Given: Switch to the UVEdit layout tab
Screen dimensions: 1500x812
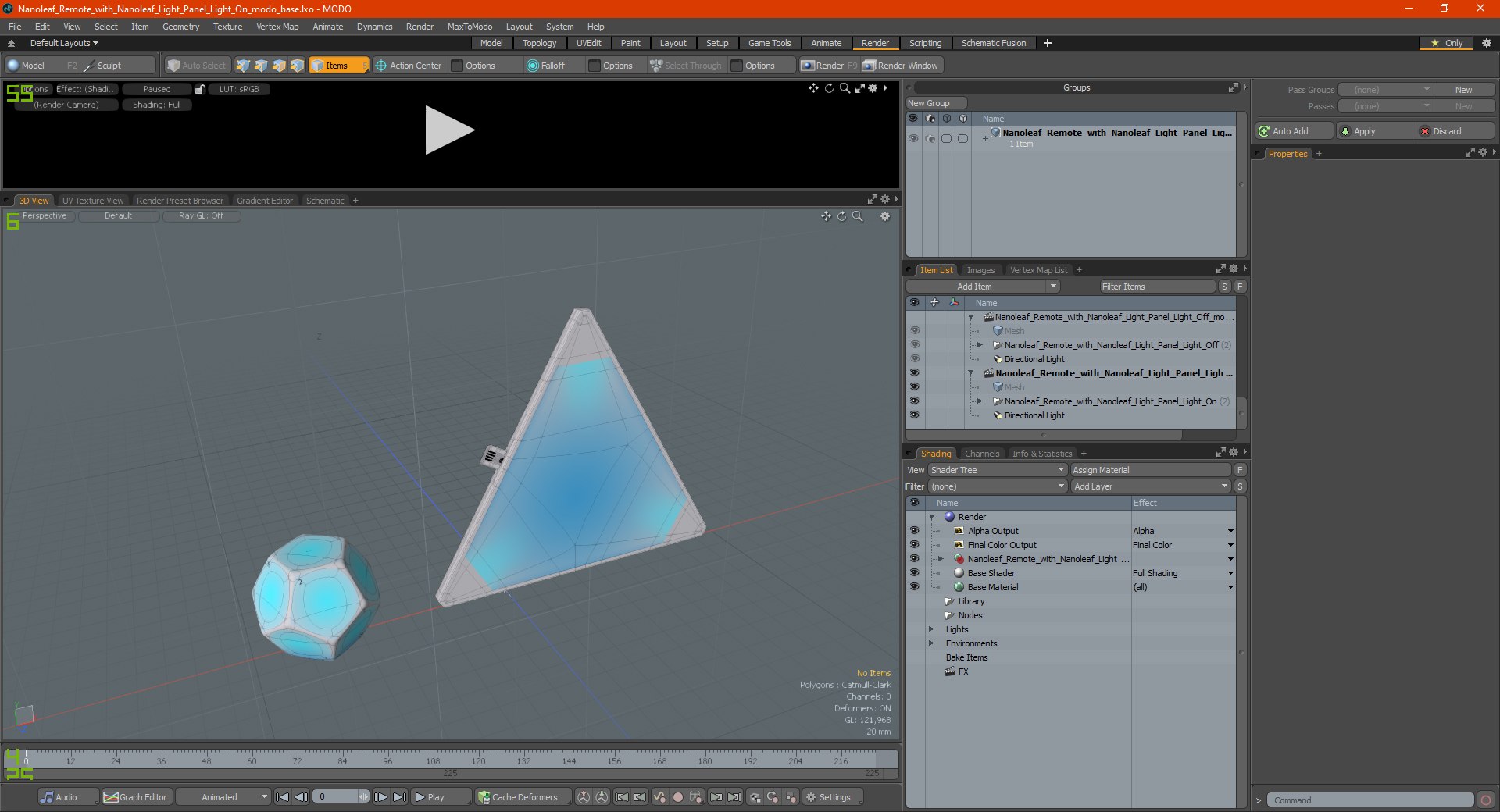Looking at the screenshot, I should click(588, 43).
